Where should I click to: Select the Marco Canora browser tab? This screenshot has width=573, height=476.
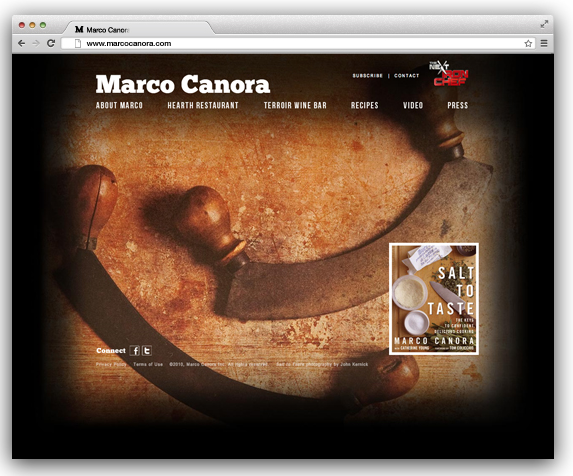(x=137, y=28)
